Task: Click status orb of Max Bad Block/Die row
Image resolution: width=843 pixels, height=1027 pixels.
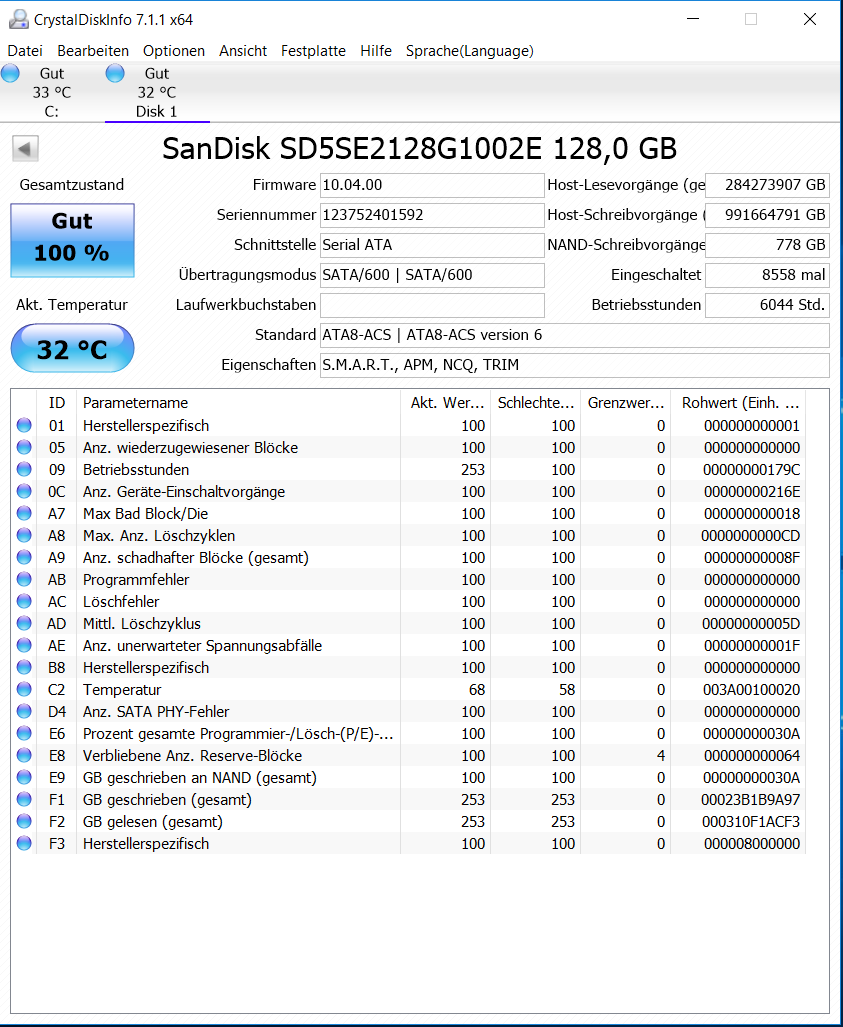Action: coord(24,514)
